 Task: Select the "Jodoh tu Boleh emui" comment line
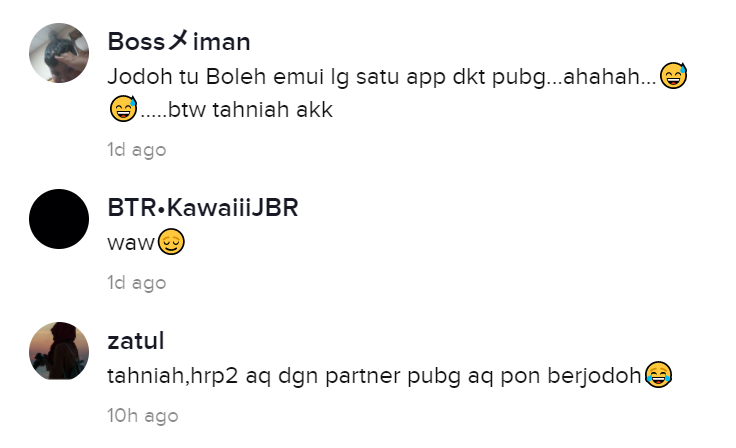(397, 77)
